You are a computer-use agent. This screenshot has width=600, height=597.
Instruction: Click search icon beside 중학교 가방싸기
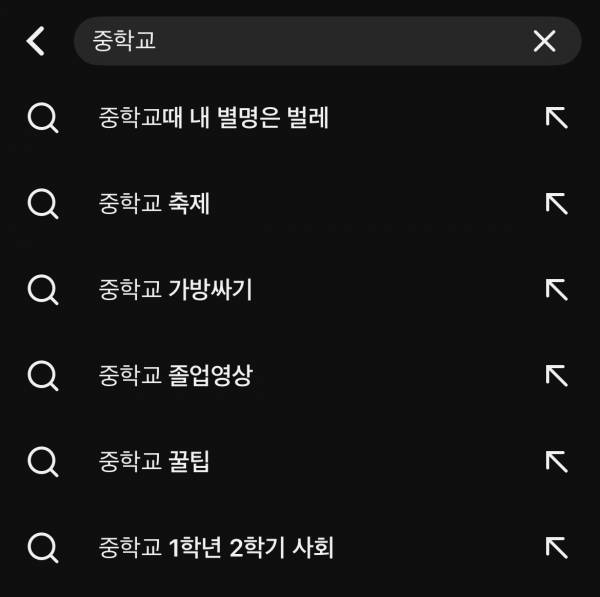[42, 291]
